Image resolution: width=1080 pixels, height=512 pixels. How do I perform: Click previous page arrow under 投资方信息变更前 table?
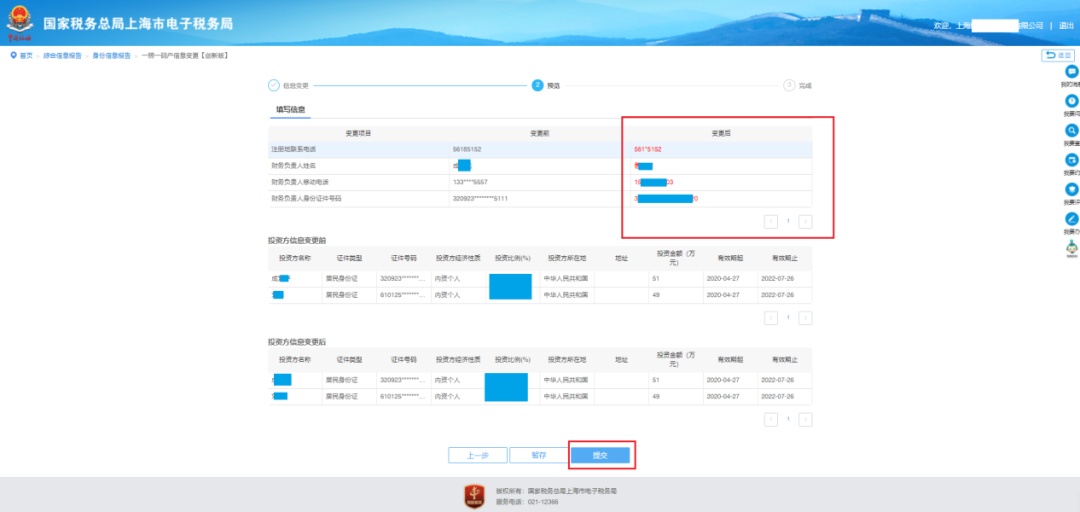[x=771, y=318]
